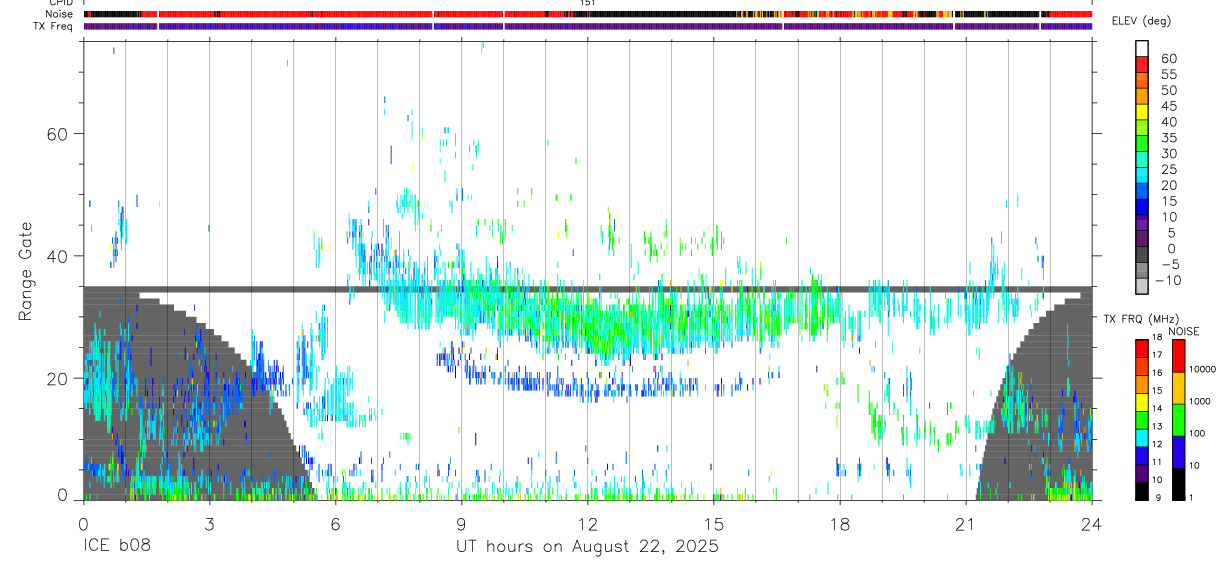Screen dimensions: 1228x567
Task: Click the '151' CPID value above the plot
Action: point(588,3)
